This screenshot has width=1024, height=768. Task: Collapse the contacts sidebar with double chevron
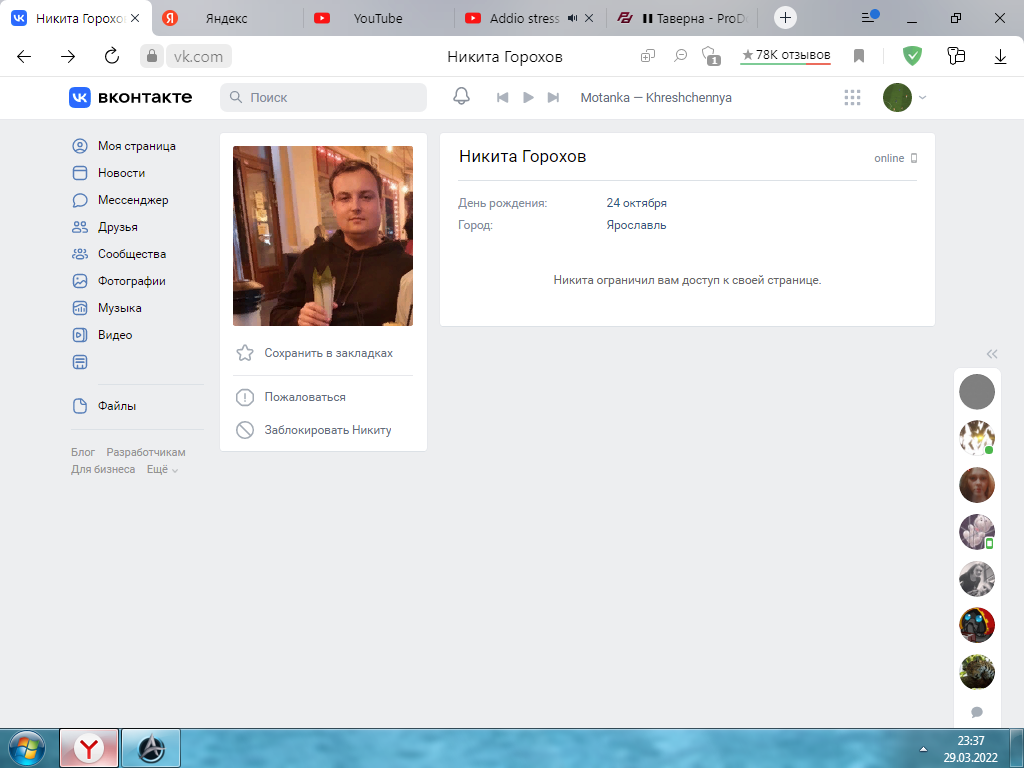(991, 353)
